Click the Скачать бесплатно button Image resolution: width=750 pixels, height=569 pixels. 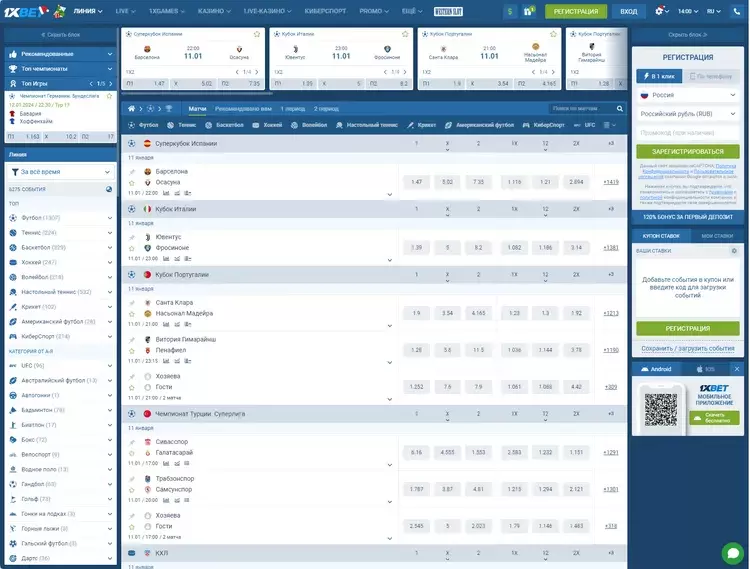pyautogui.click(x=714, y=418)
